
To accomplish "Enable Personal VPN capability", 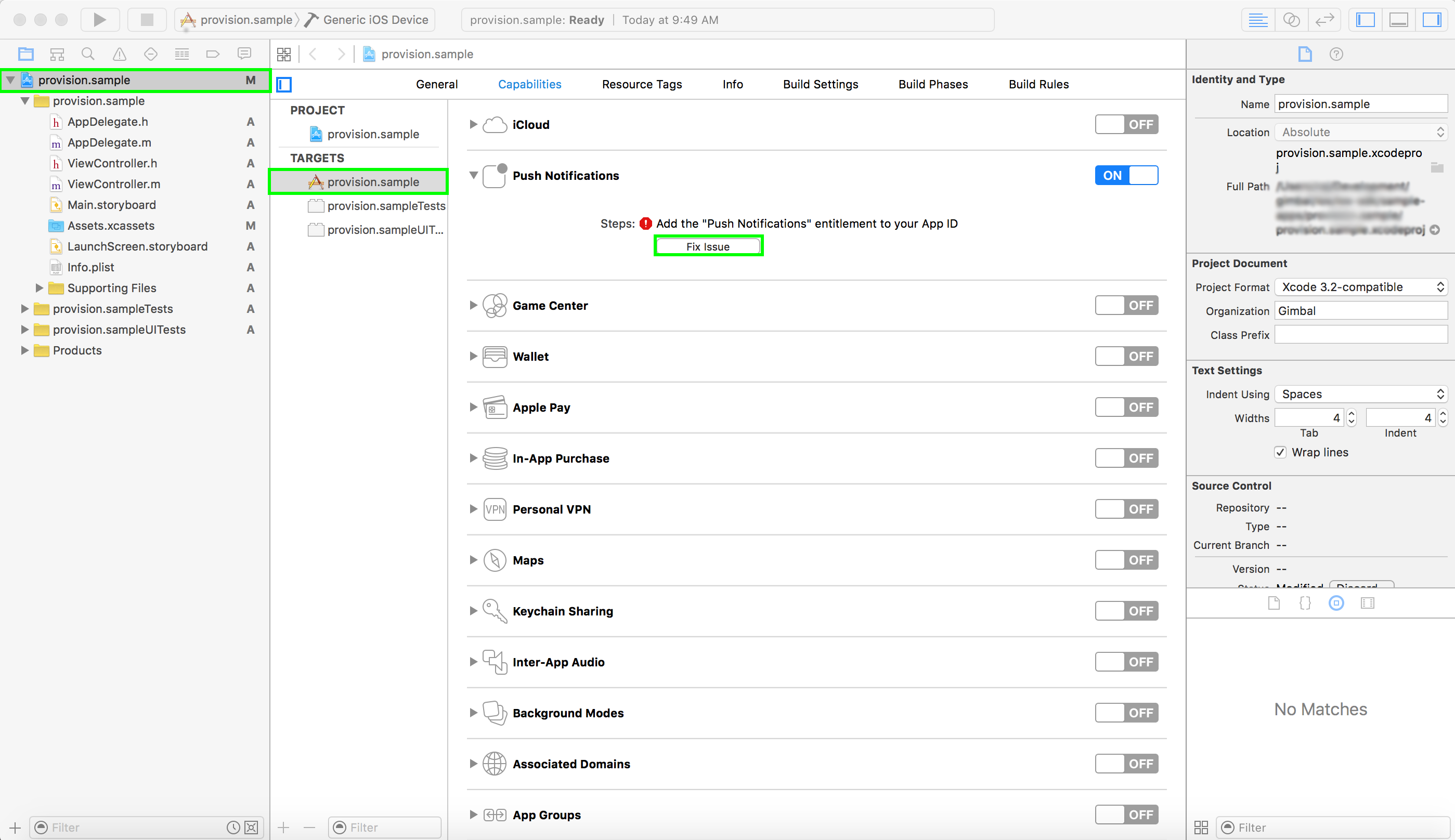I will click(1126, 509).
